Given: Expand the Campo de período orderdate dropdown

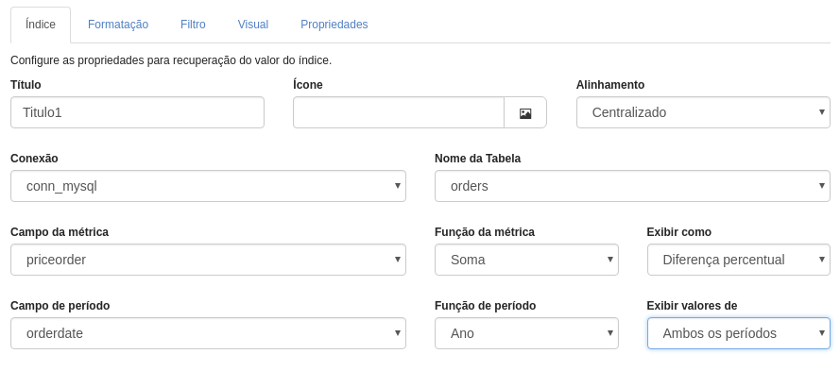Looking at the screenshot, I should [208, 333].
